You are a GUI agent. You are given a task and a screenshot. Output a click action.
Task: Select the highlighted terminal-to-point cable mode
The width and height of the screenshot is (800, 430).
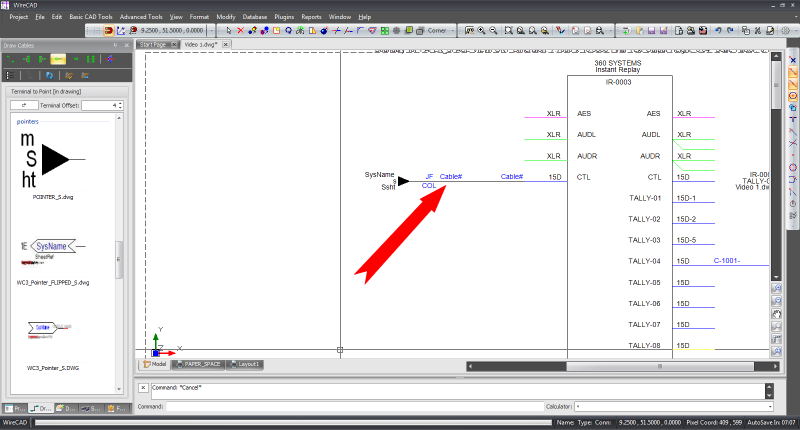(58, 59)
